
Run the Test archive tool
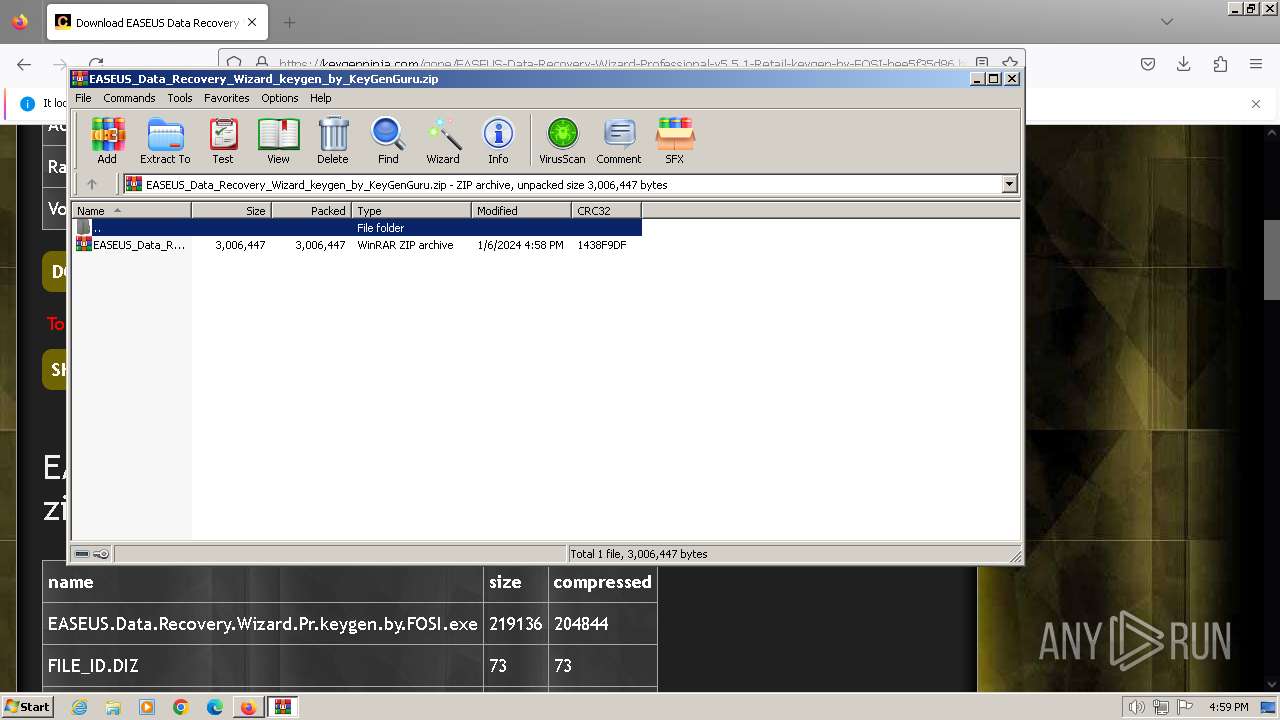pos(222,140)
